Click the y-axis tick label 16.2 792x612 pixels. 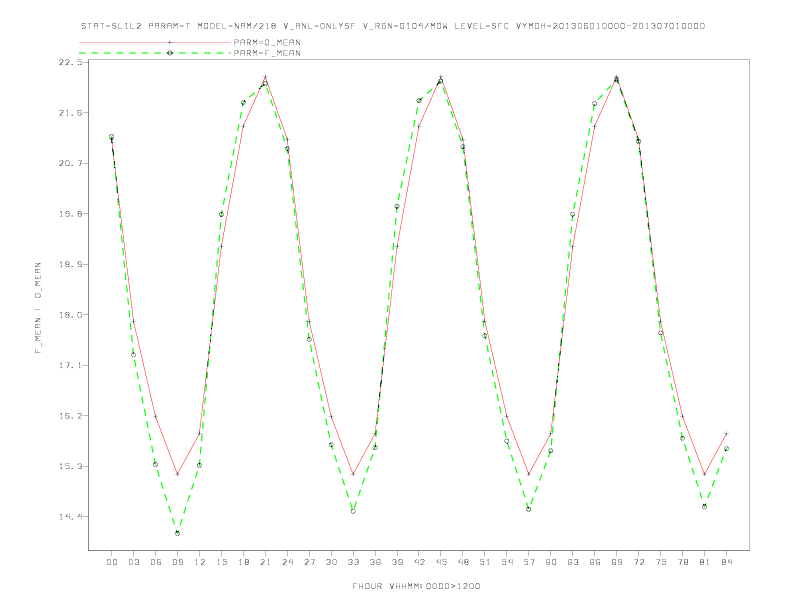pyautogui.click(x=70, y=416)
